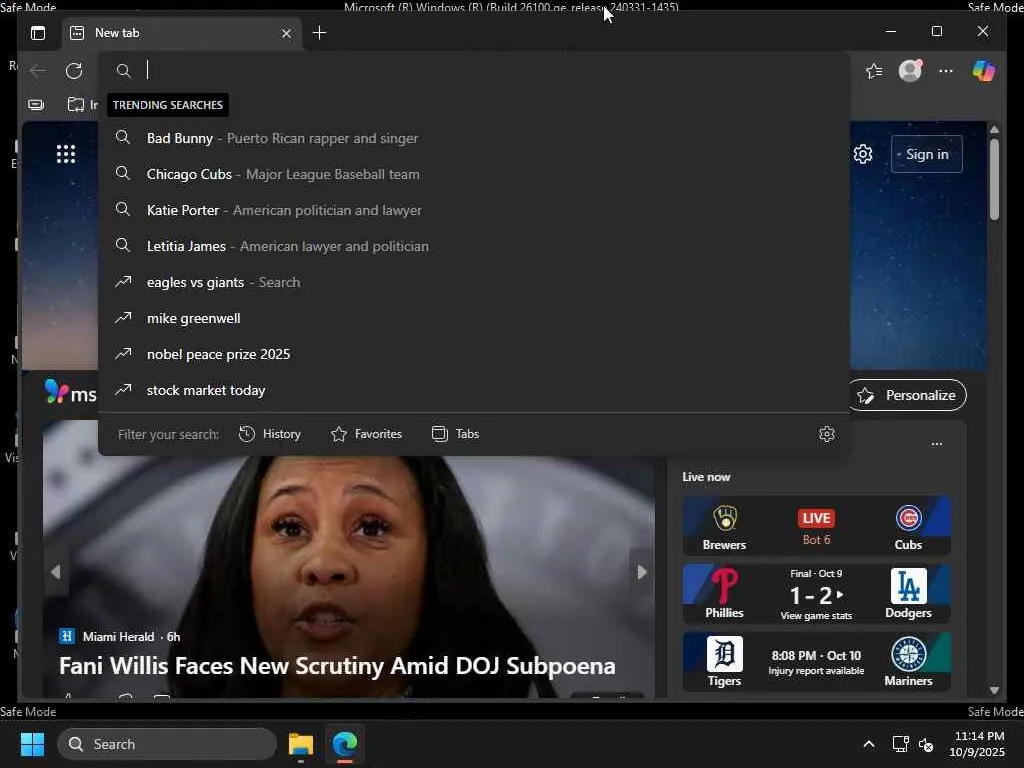Open the profile avatar icon

[910, 71]
